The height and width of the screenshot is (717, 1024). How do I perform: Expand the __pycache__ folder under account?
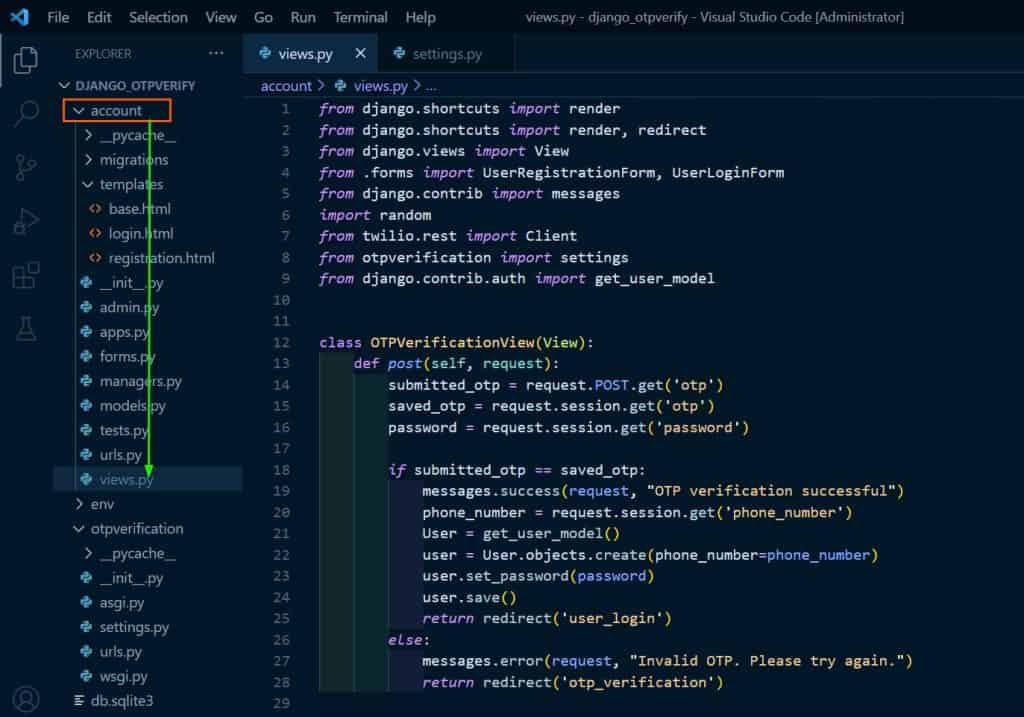coord(88,135)
